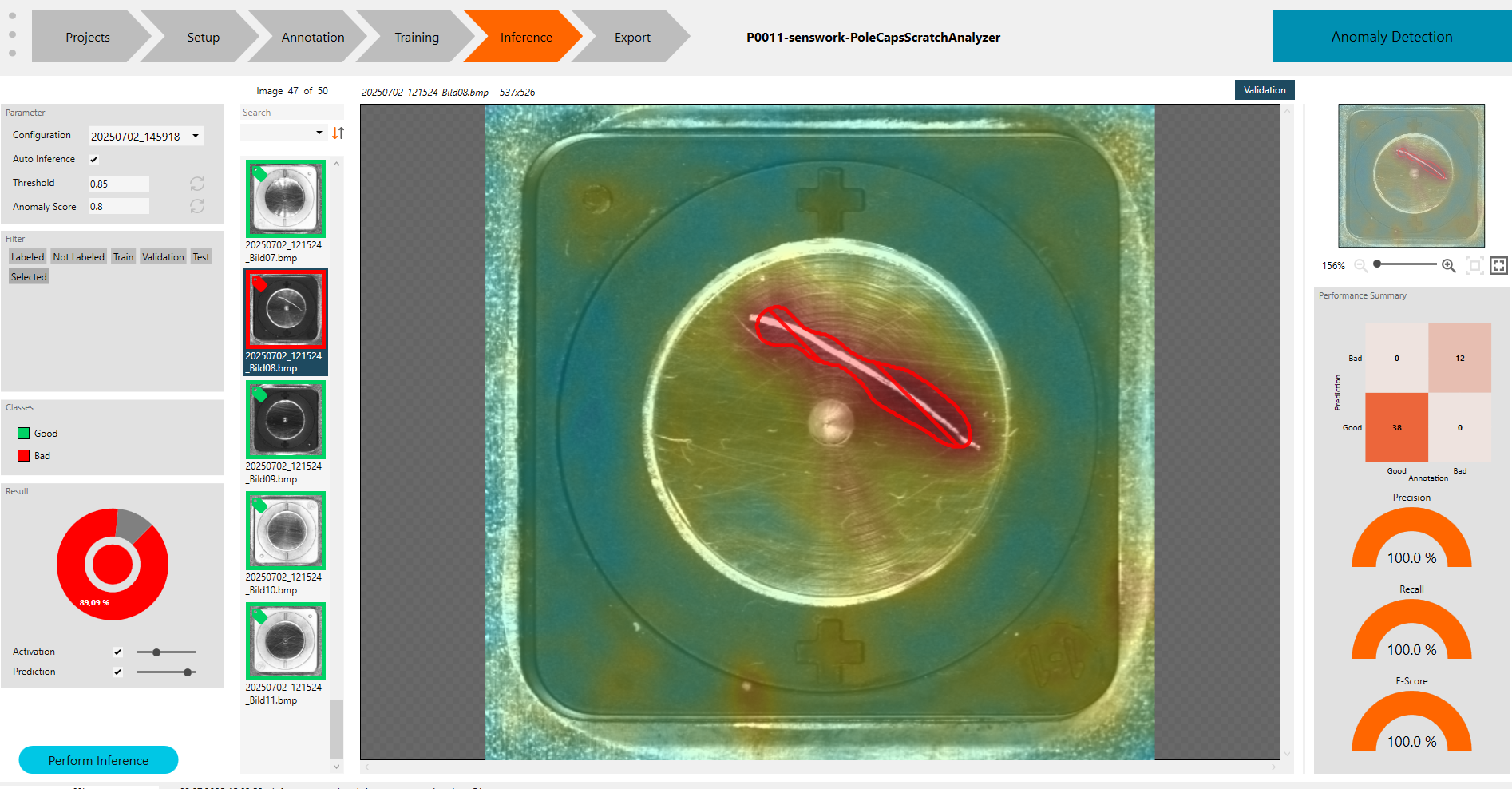Select the Bild10.bmp thumbnail

click(285, 531)
